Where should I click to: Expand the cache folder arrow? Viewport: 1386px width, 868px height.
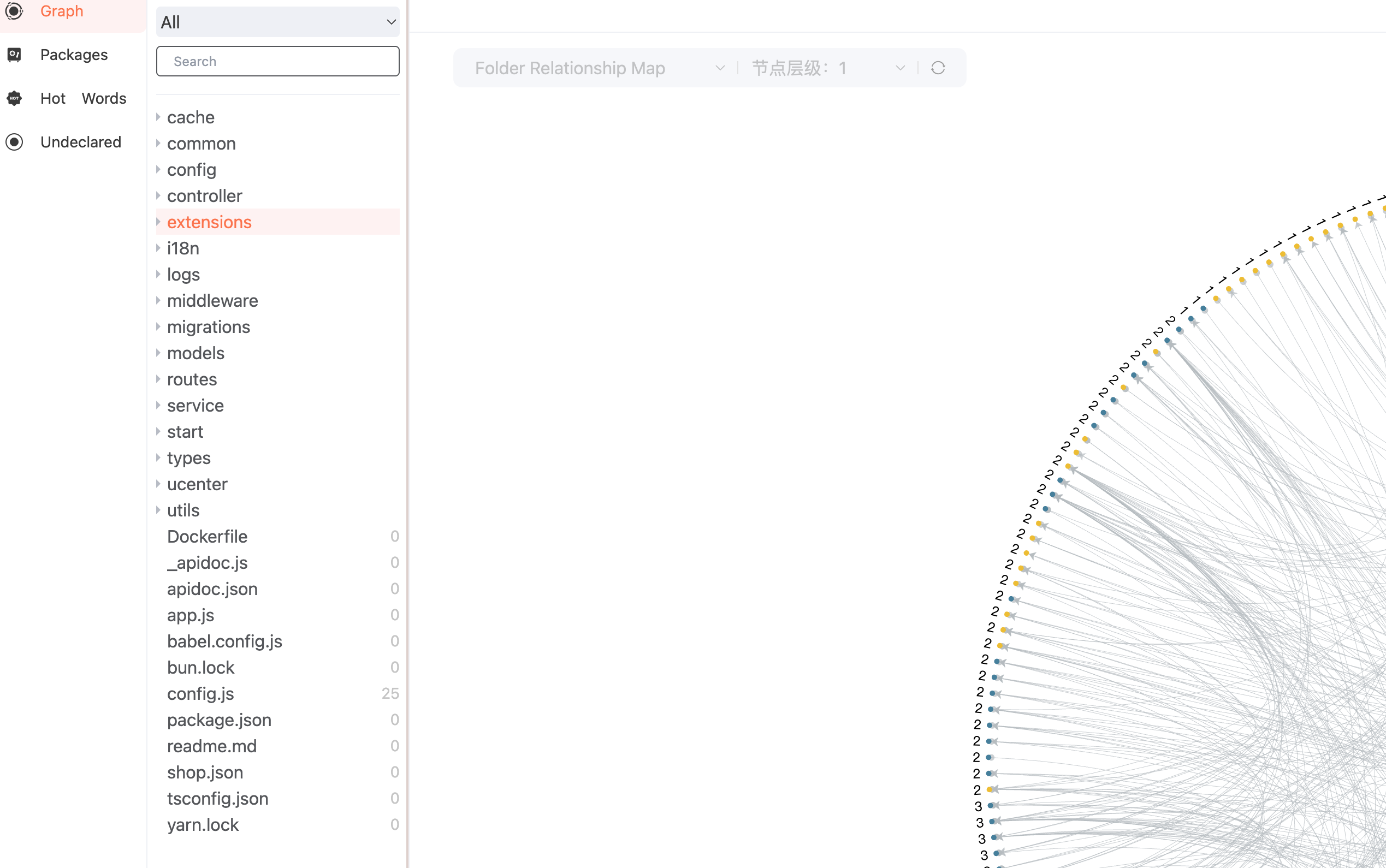point(158,117)
